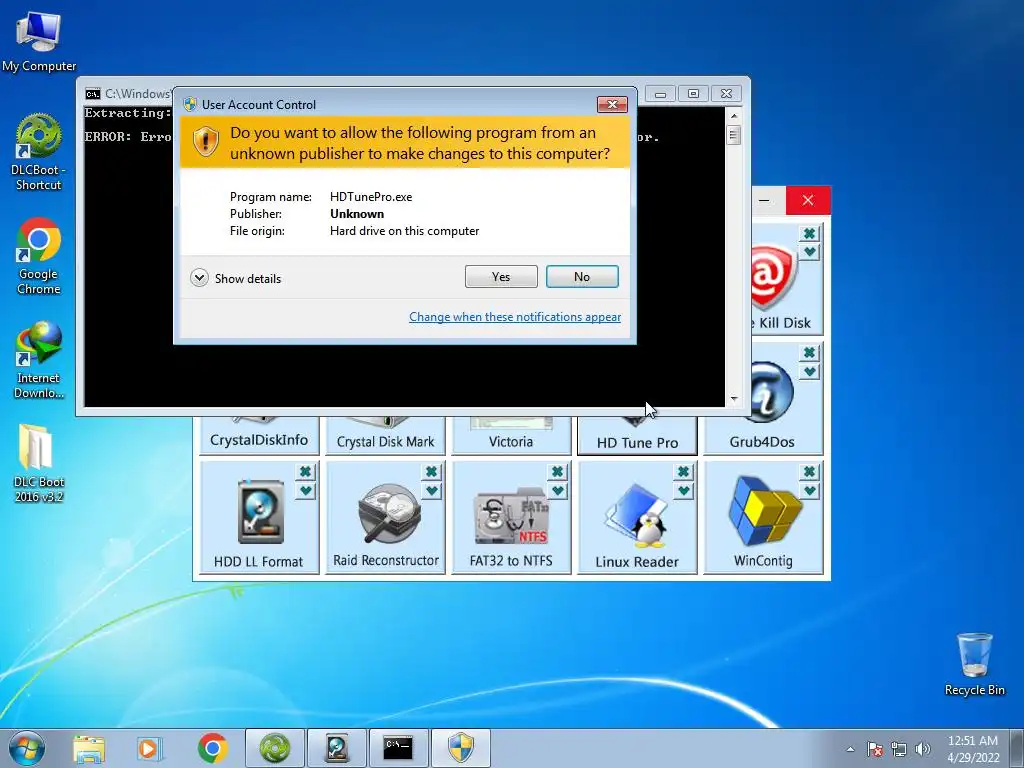
Task: Open the taskbar clock showing 12:51 AM
Action: [x=973, y=749]
